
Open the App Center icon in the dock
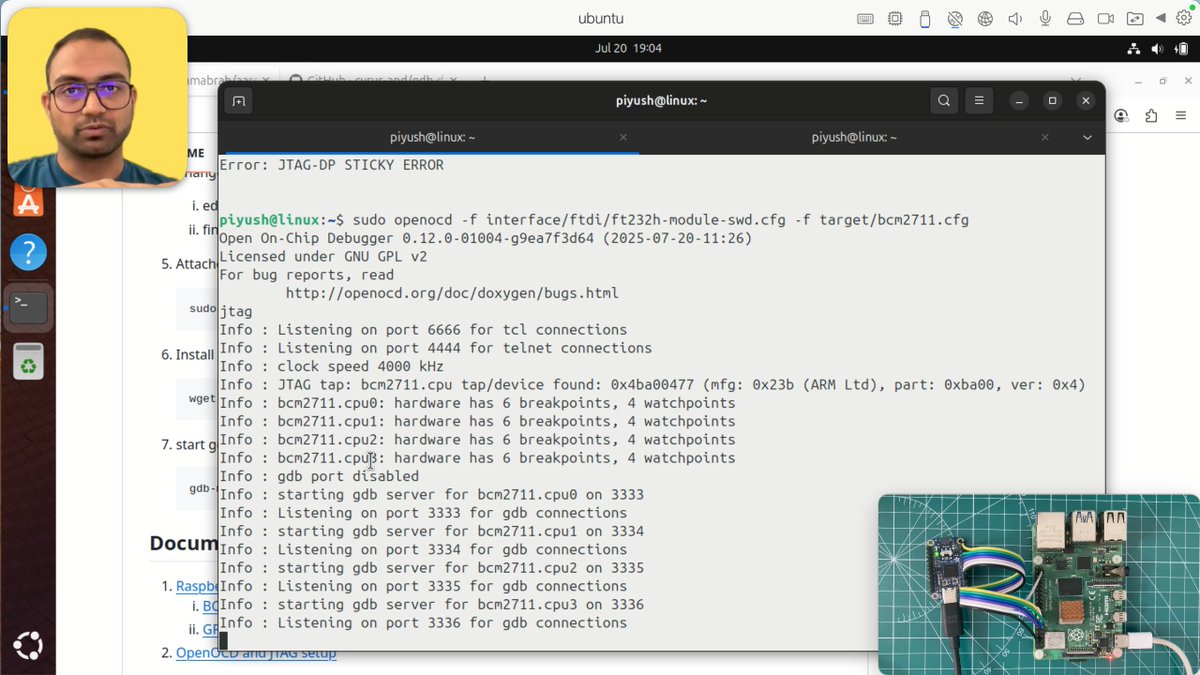[28, 203]
